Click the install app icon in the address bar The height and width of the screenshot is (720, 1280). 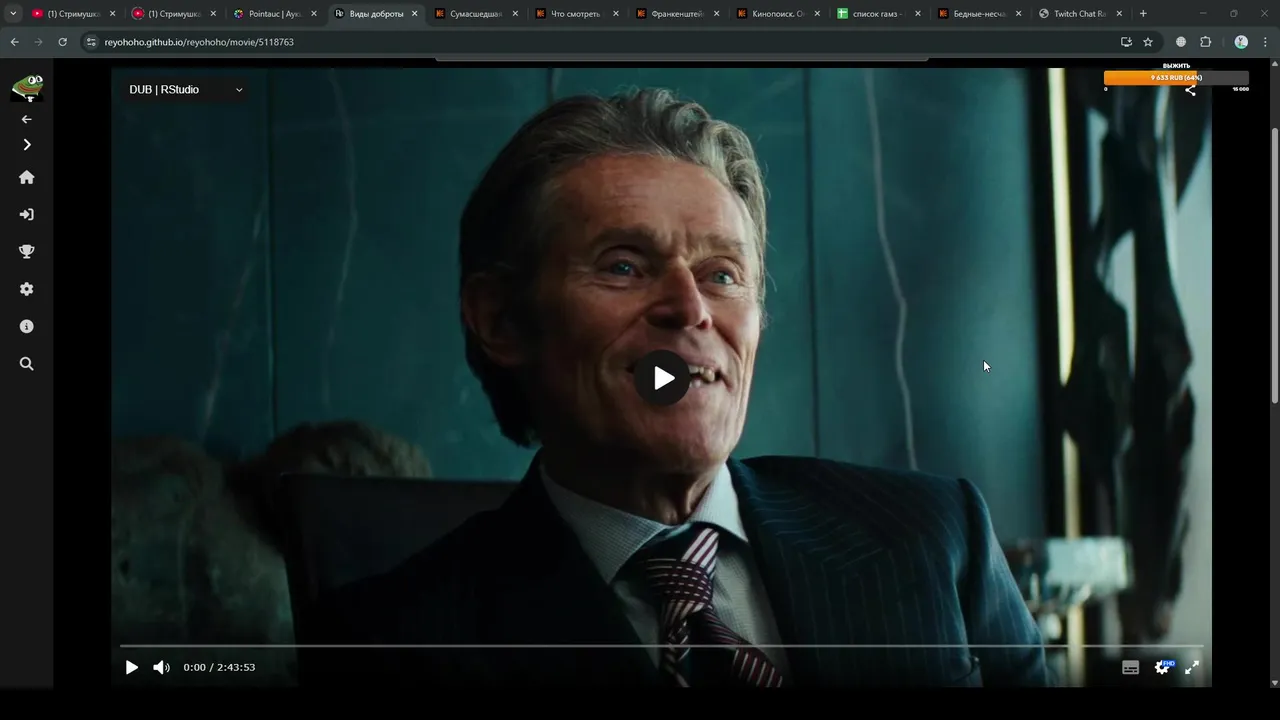coord(1126,42)
